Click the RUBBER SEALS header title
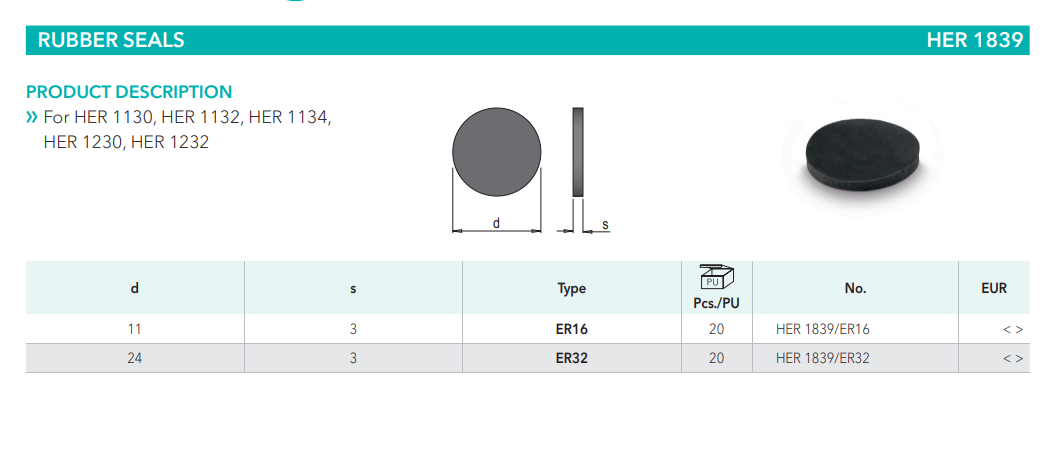 tap(111, 40)
